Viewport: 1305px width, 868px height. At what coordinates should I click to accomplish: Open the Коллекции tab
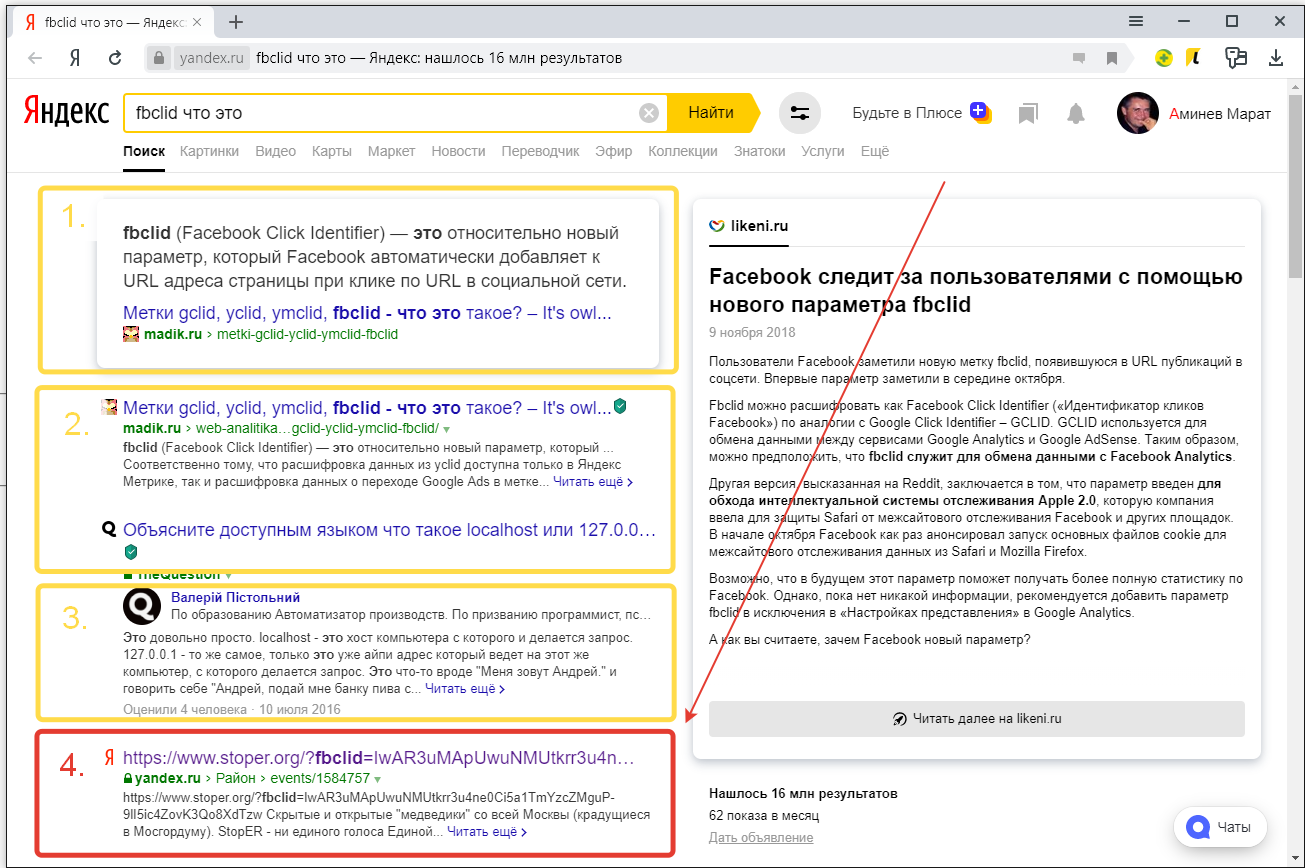pyautogui.click(x=683, y=151)
